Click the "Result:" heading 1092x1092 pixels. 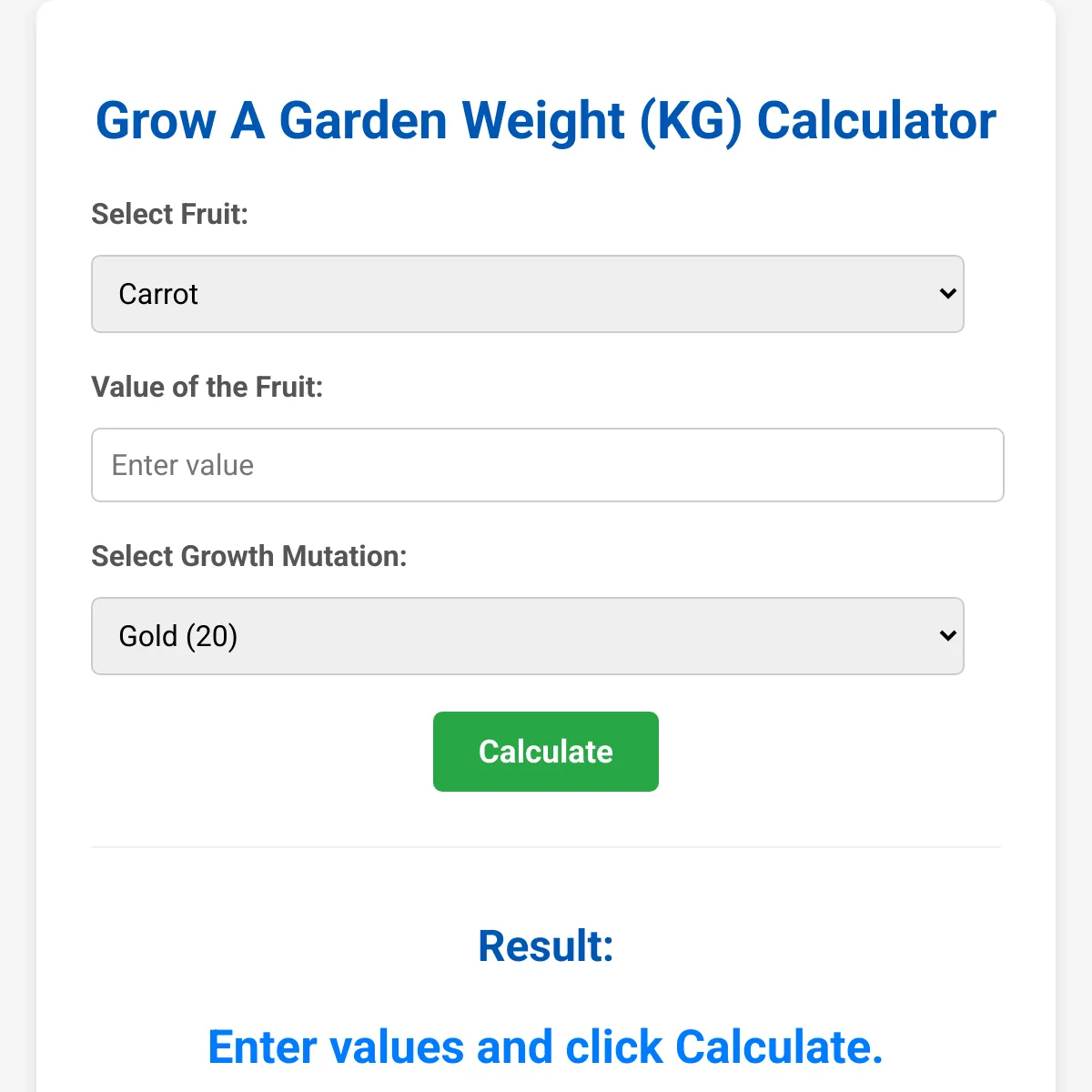(x=546, y=946)
